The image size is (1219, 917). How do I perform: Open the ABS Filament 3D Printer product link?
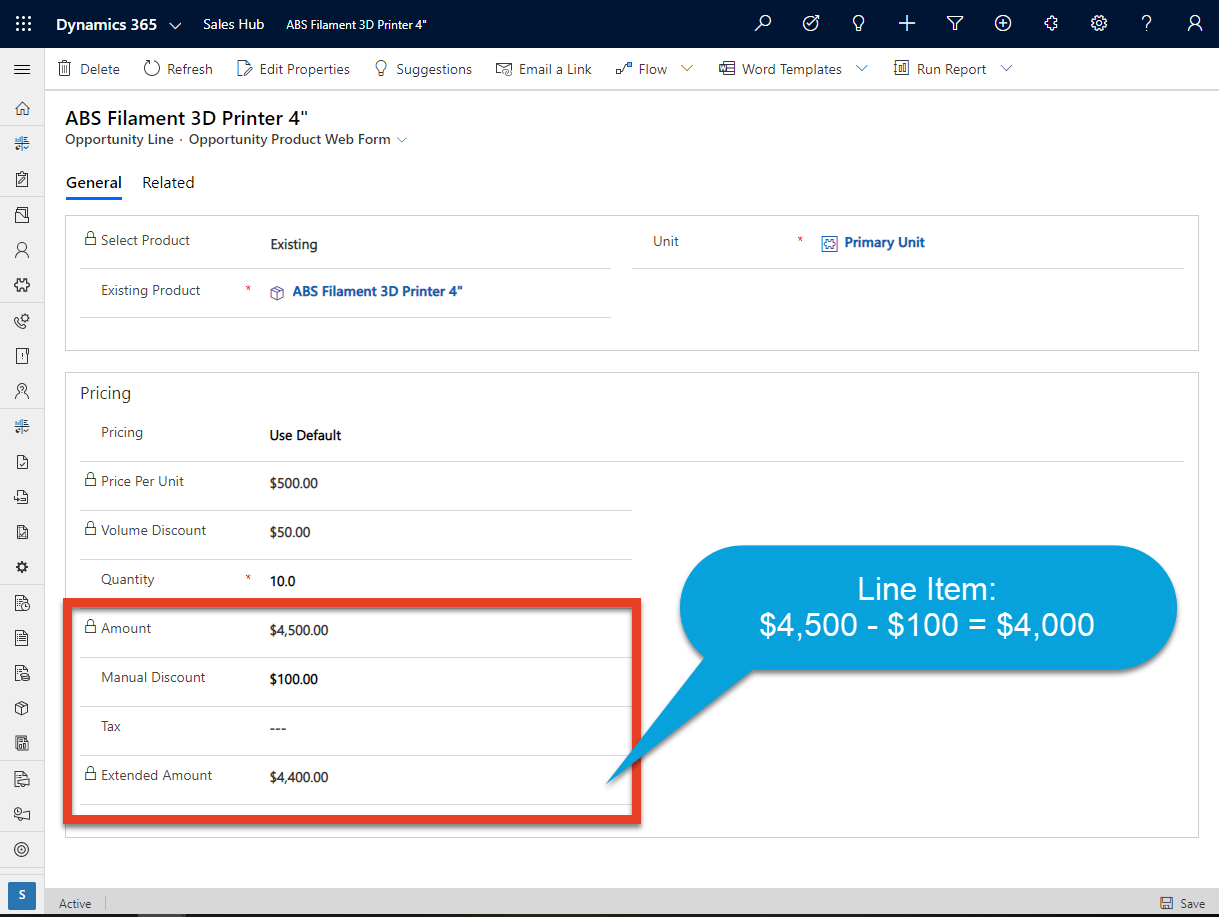(375, 291)
